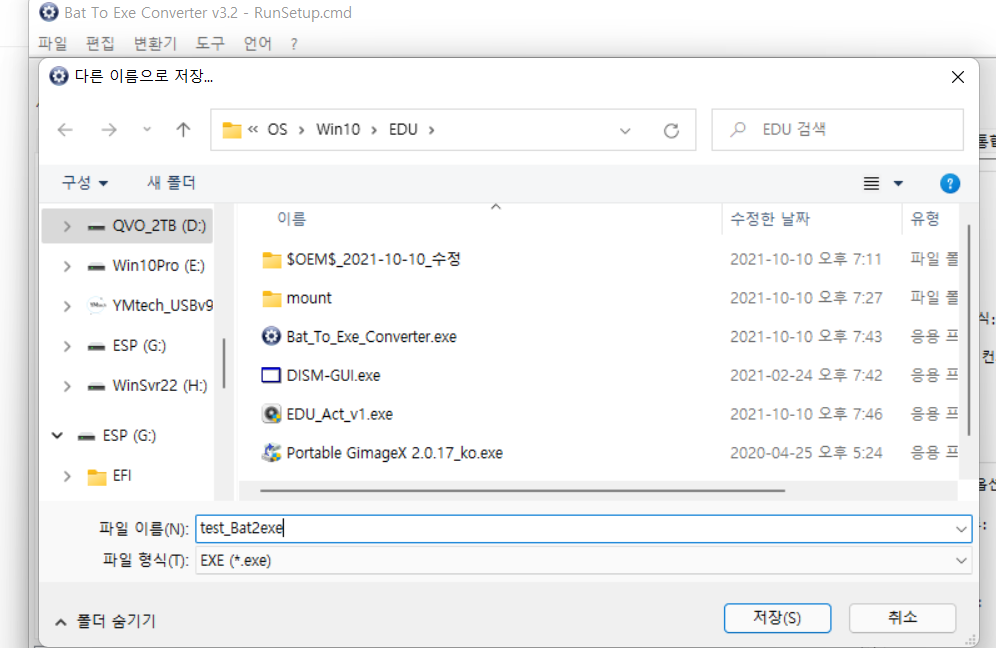The width and height of the screenshot is (996, 648).
Task: Open view options dropdown arrow
Action: point(898,184)
